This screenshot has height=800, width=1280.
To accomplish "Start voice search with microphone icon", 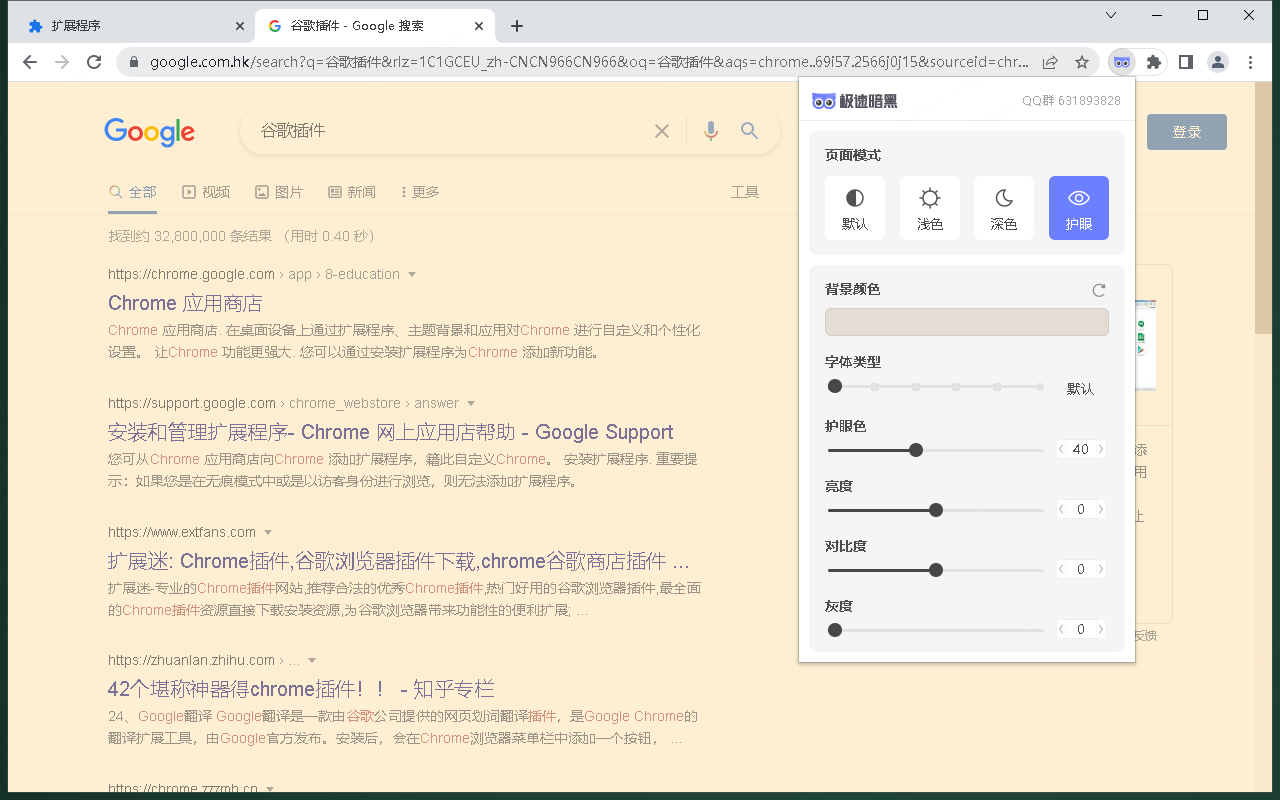I will point(711,131).
